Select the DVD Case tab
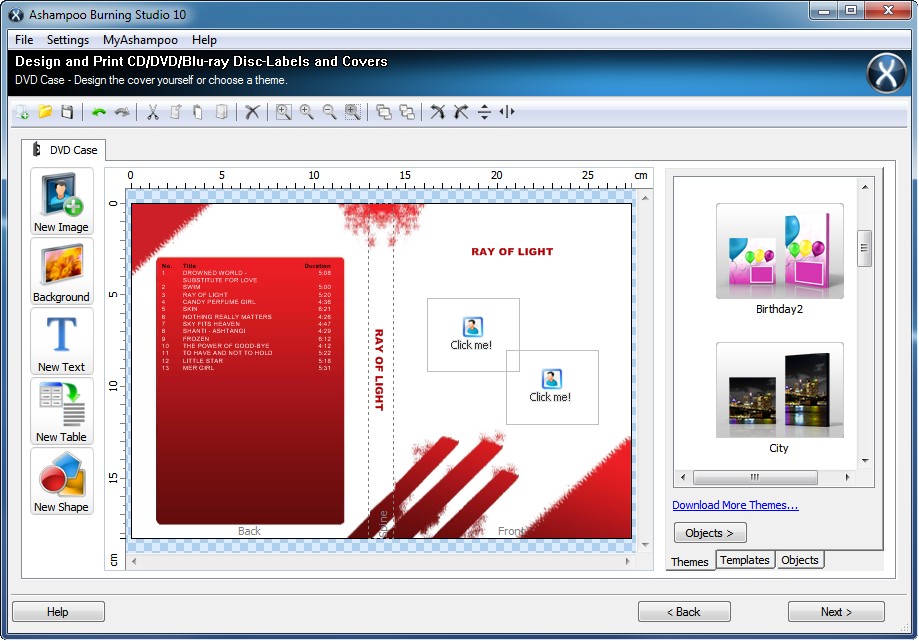The image size is (919, 641). point(64,150)
